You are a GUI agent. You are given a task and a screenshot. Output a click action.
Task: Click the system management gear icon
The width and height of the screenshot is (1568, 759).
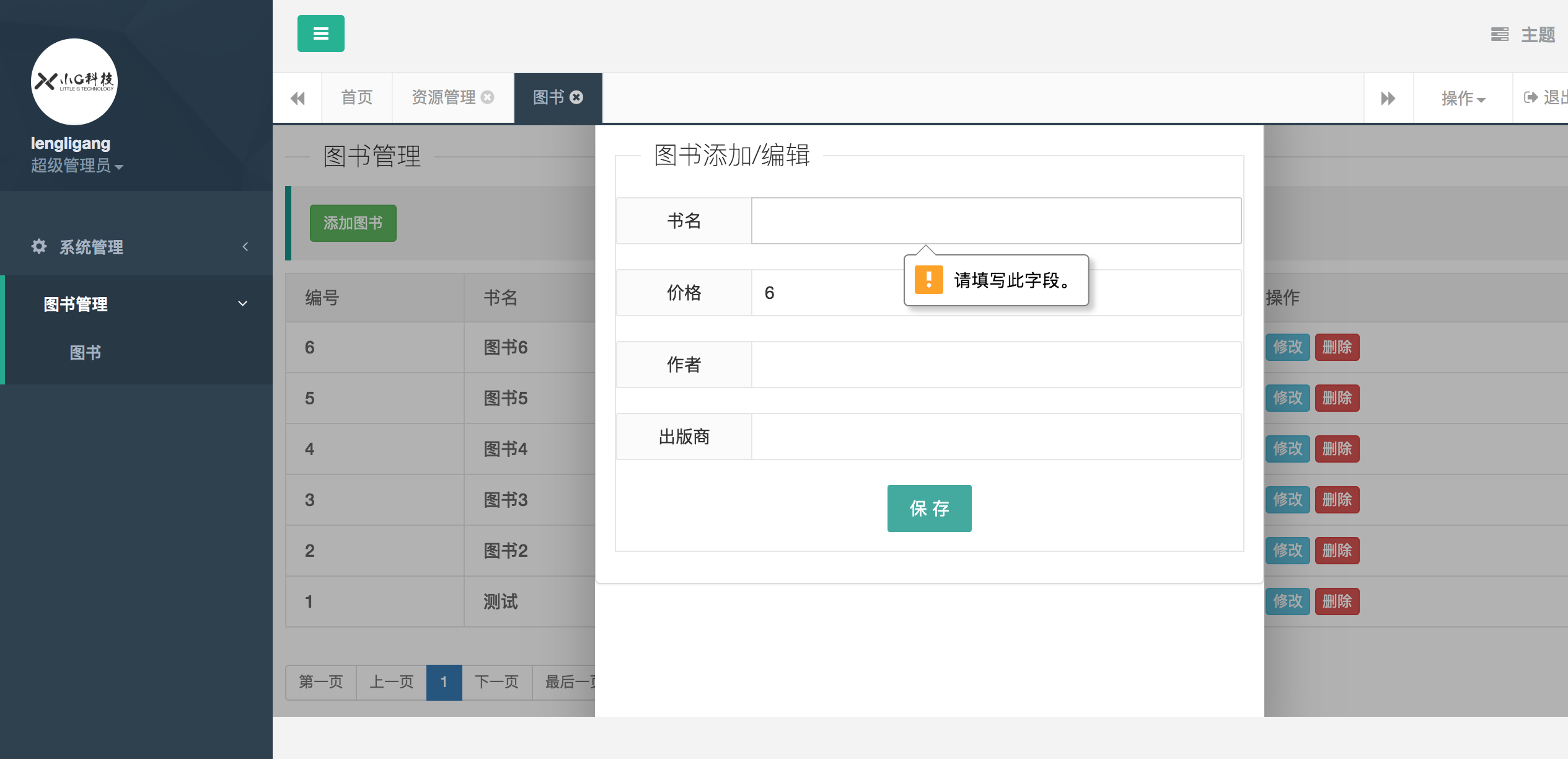pyautogui.click(x=39, y=246)
